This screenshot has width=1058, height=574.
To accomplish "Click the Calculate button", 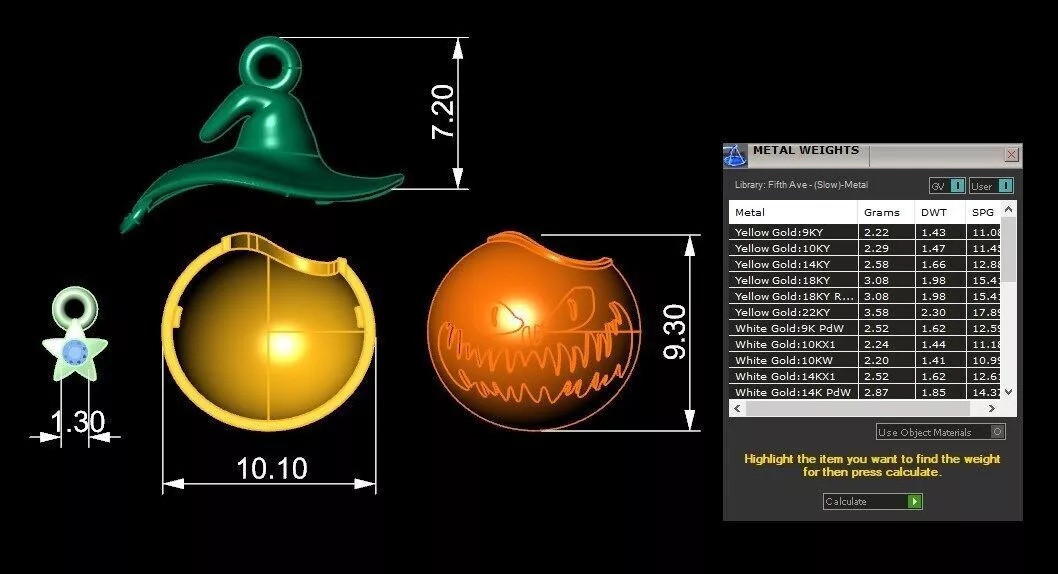I will (x=872, y=501).
